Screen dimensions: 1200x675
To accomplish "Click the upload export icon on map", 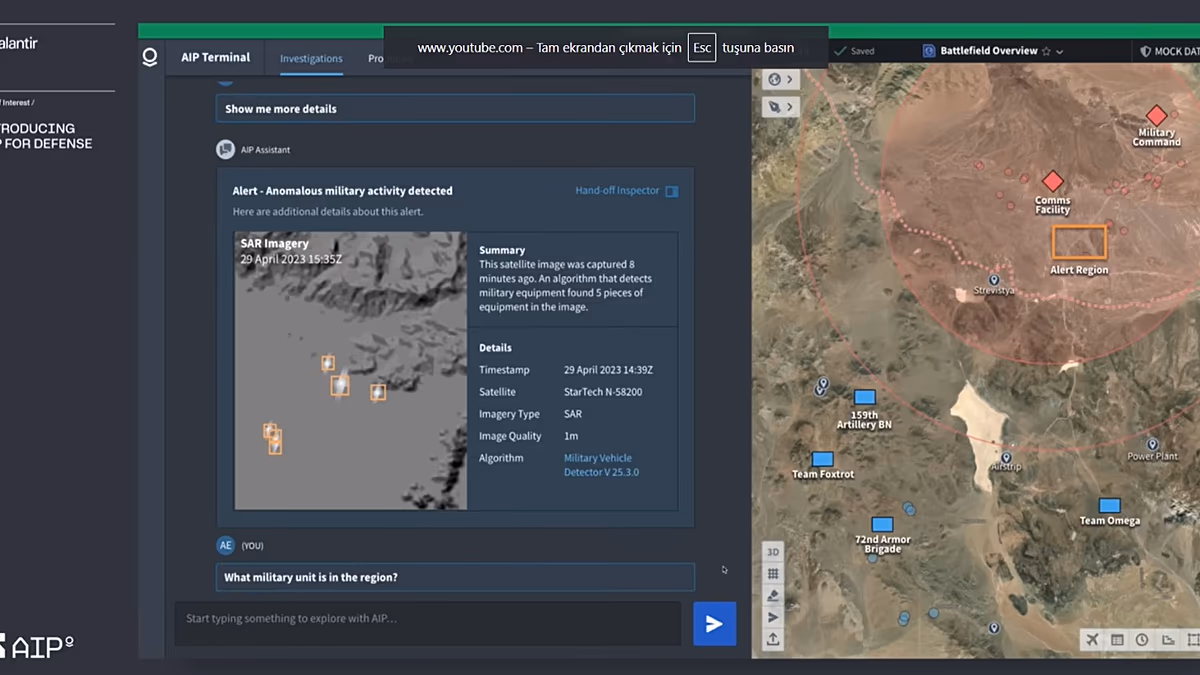I will click(x=773, y=640).
